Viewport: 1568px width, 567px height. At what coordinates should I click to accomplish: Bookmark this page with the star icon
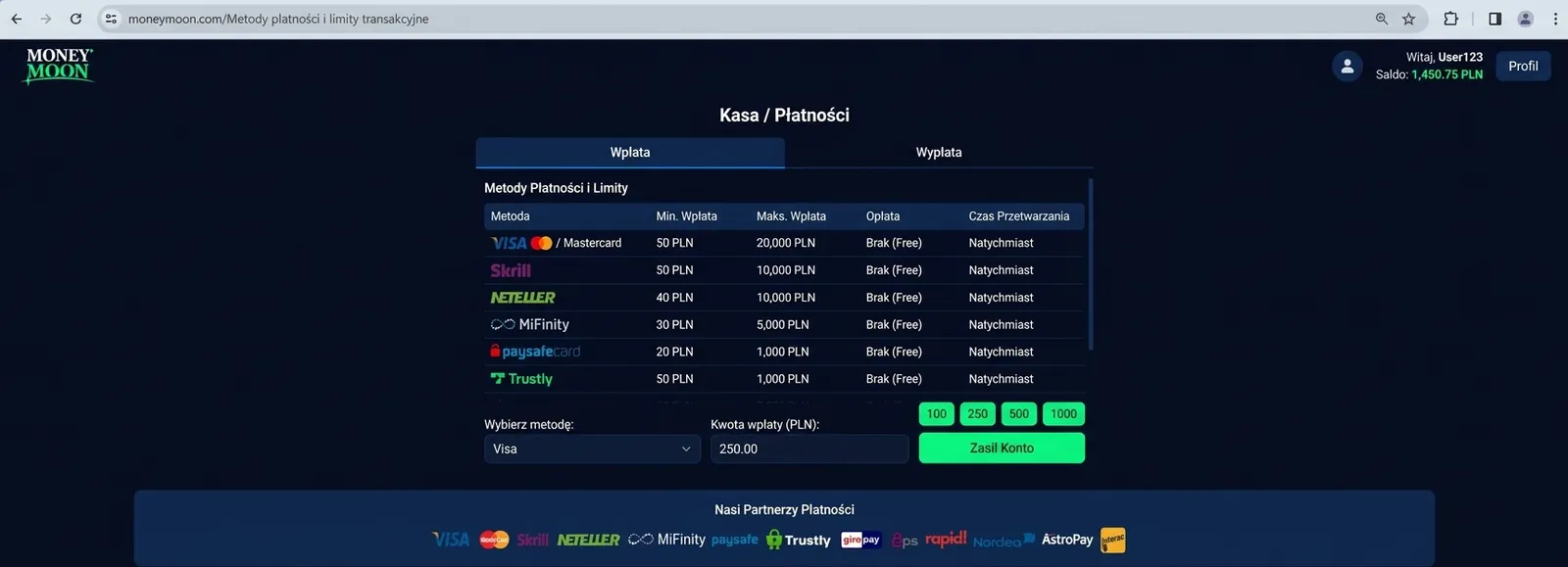coord(1408,19)
